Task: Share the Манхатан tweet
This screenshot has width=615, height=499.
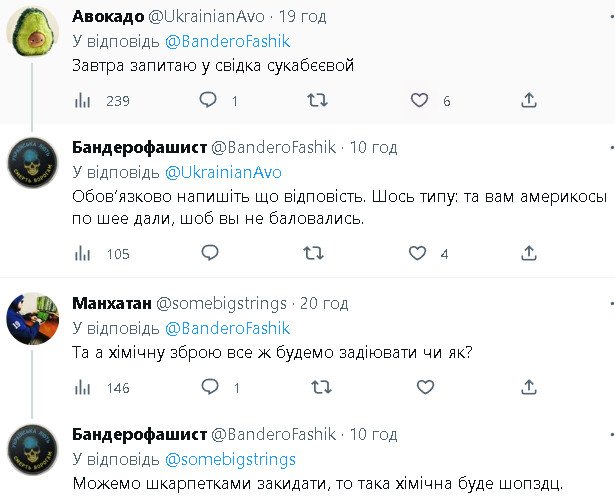Action: point(530,387)
